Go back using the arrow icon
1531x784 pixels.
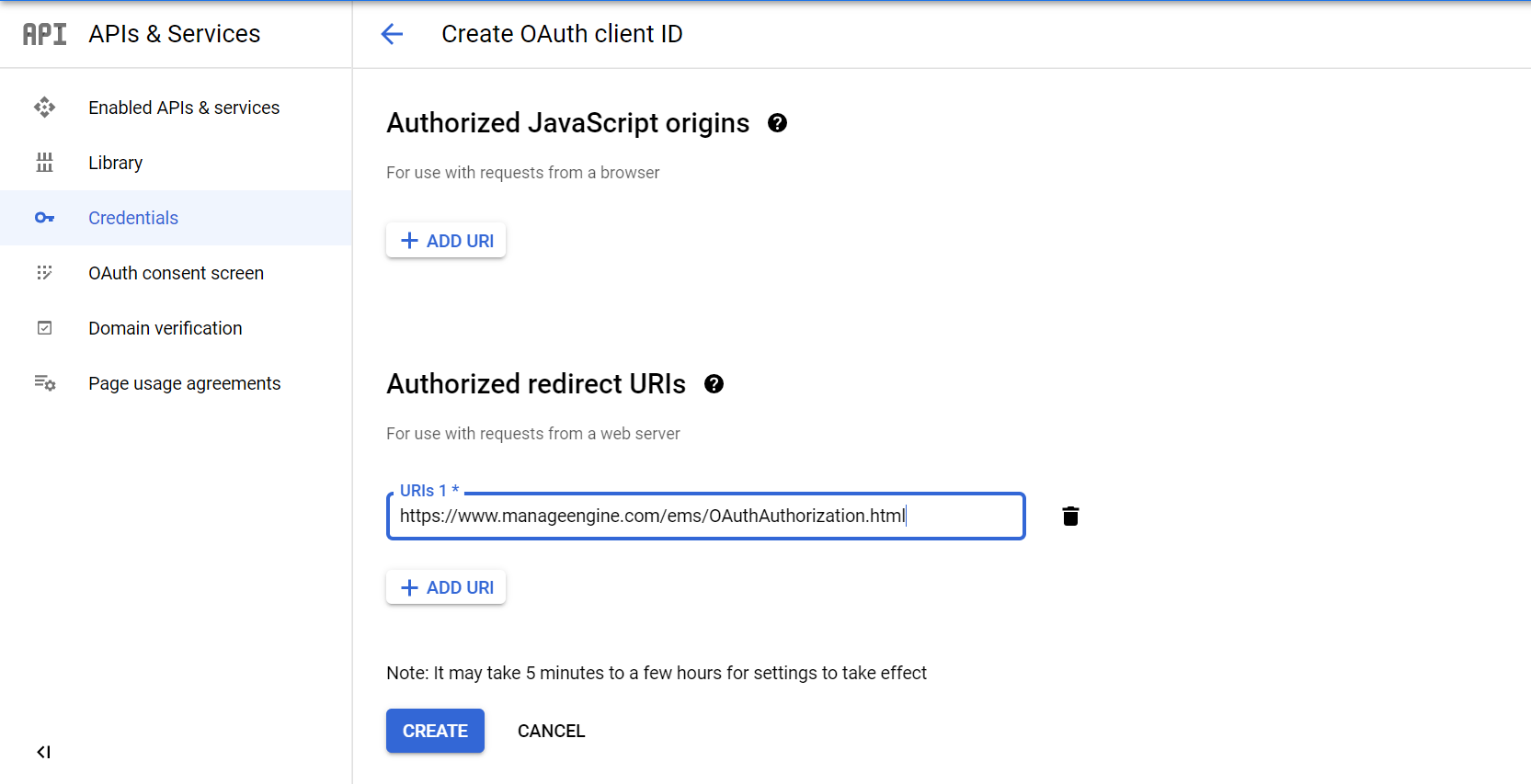tap(392, 34)
